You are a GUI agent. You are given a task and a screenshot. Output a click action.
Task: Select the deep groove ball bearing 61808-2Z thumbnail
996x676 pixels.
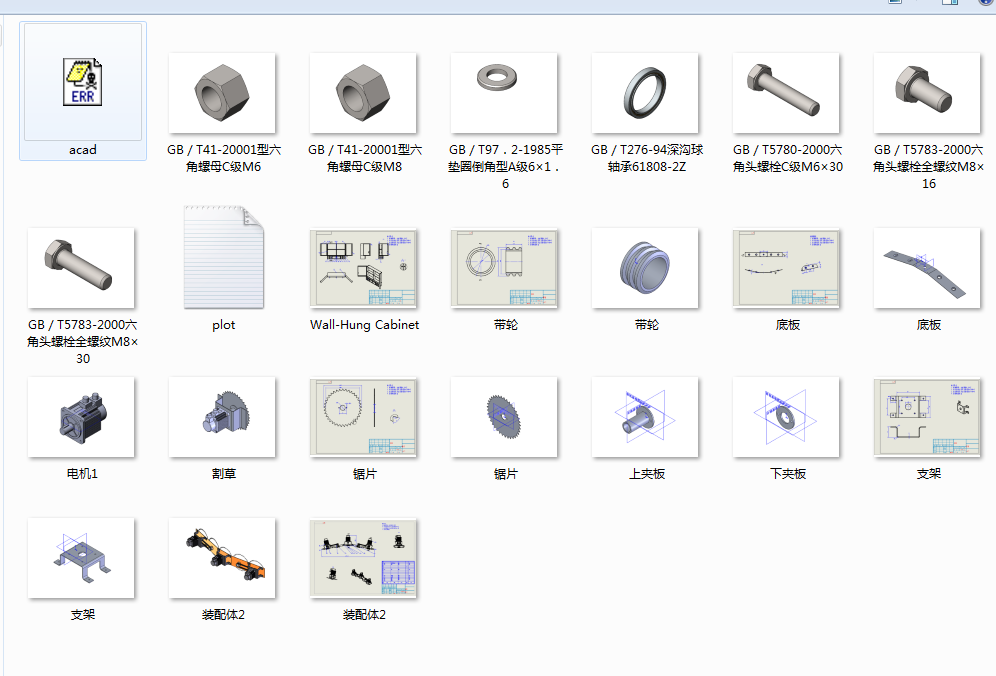coord(645,93)
